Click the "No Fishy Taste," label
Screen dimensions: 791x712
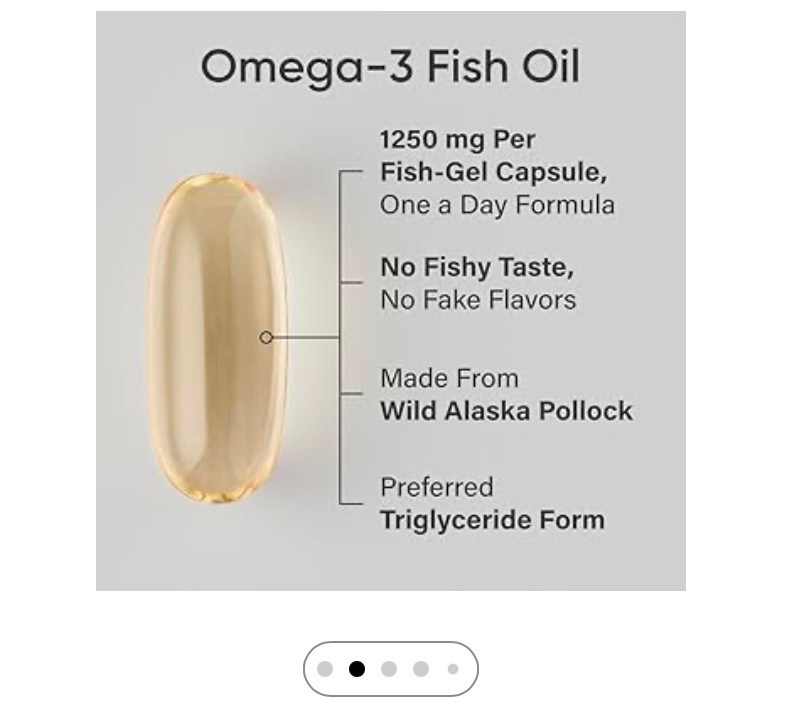pyautogui.click(x=477, y=267)
